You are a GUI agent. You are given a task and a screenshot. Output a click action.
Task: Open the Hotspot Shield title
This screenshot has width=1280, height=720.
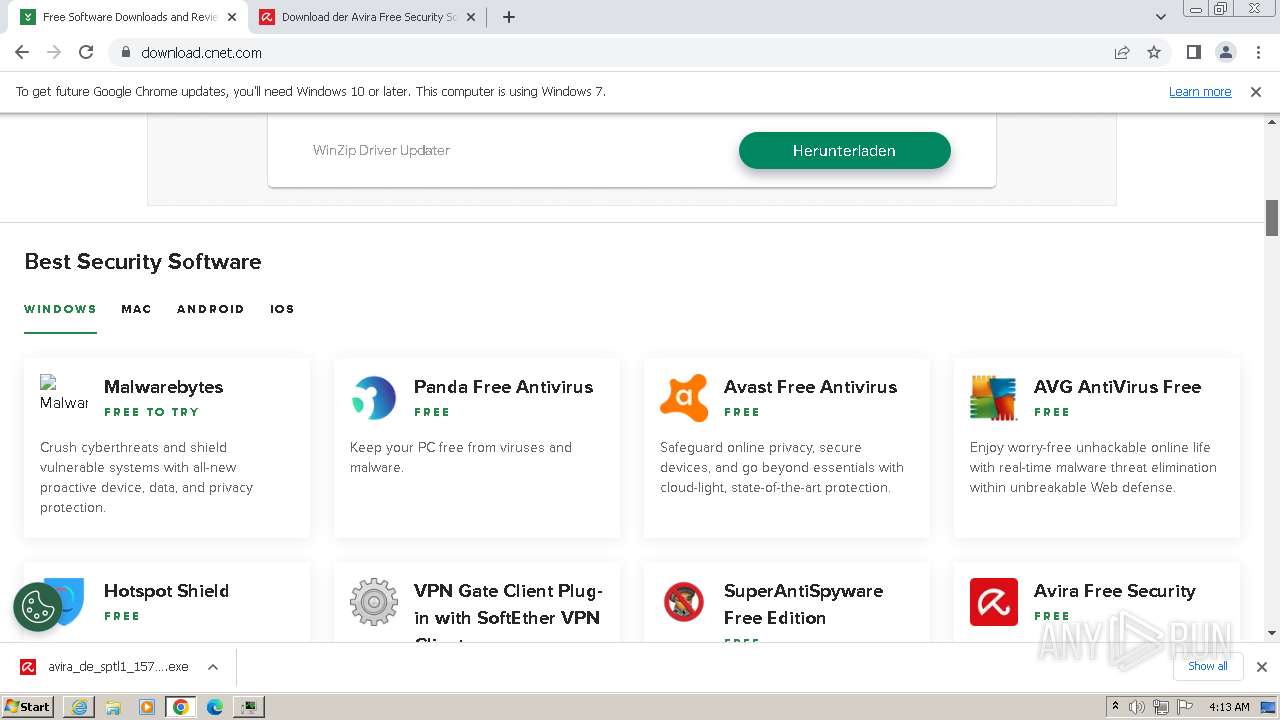(166, 591)
